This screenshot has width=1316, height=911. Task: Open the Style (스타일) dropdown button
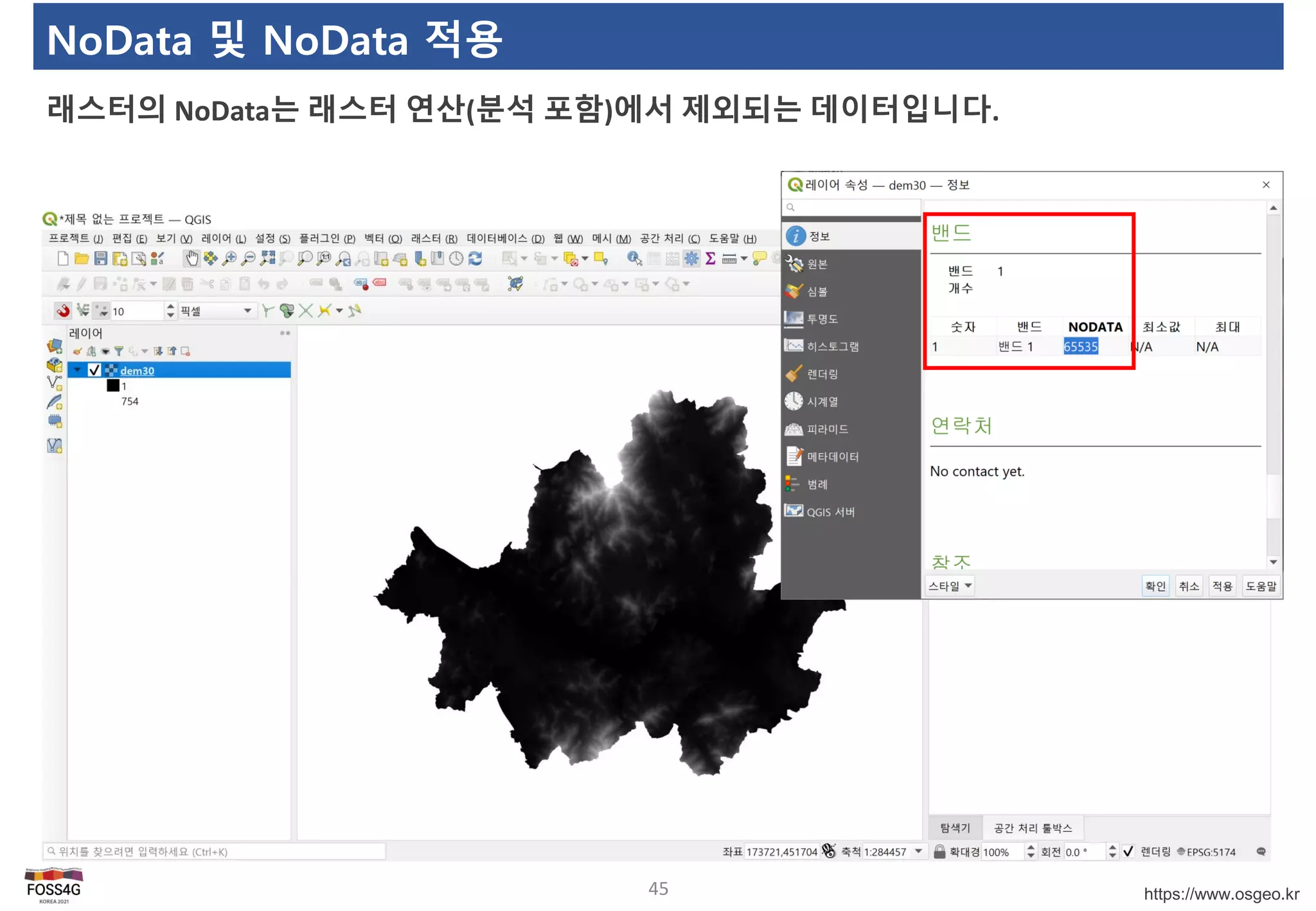pos(950,586)
